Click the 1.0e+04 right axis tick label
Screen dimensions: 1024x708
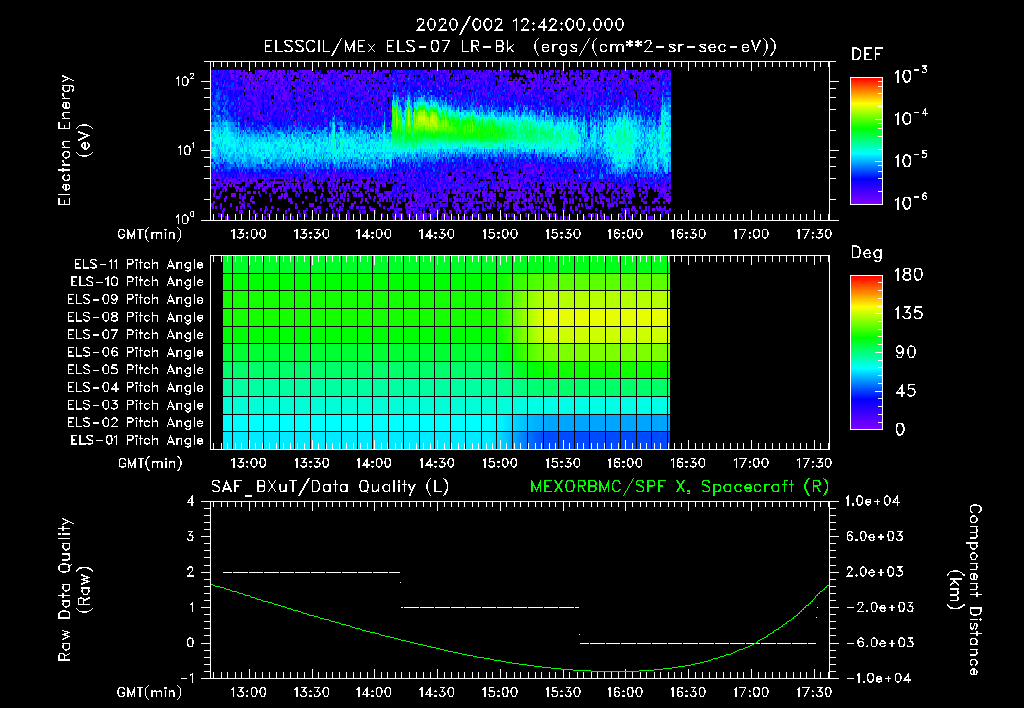[872, 502]
